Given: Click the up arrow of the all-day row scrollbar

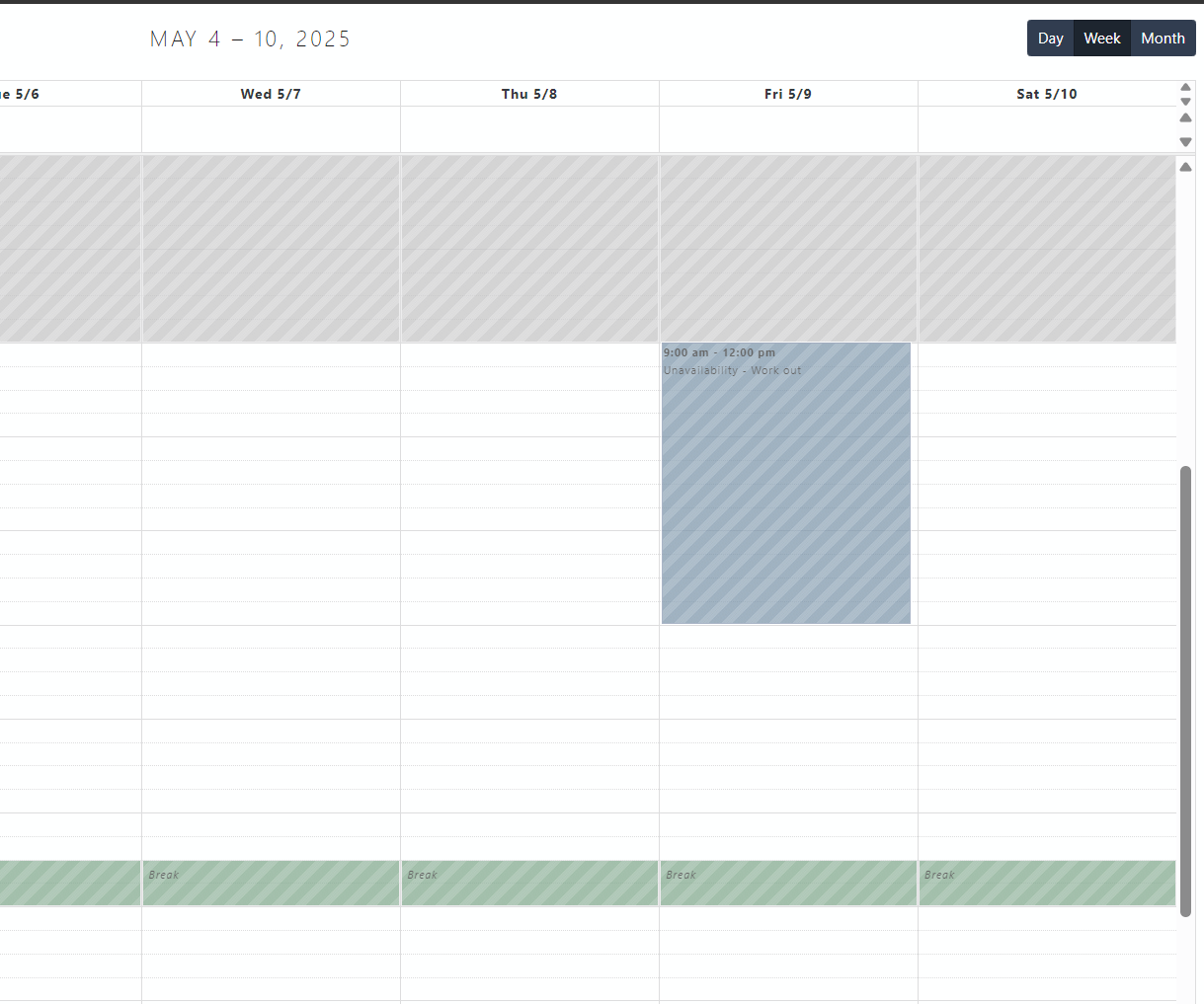Looking at the screenshot, I should pos(1185,117).
